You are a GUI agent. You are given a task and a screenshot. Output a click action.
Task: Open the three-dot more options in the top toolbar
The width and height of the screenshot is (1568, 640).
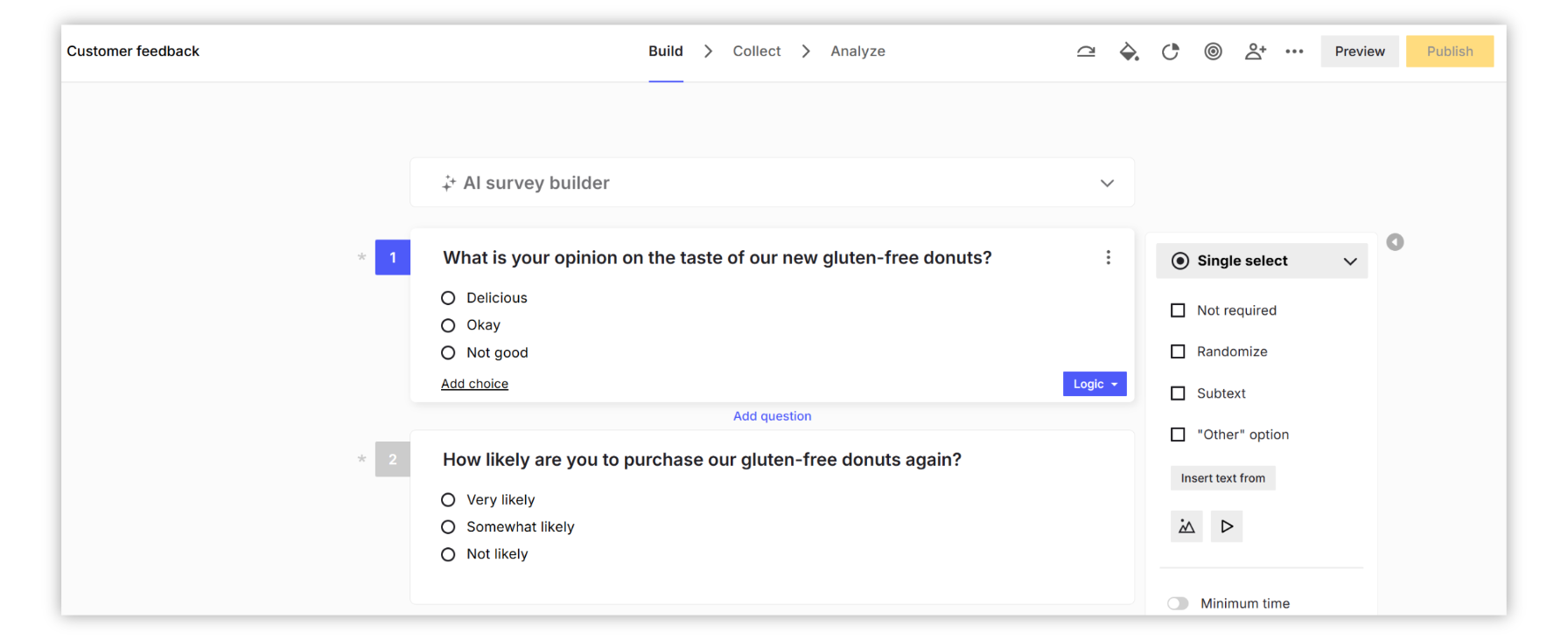pyautogui.click(x=1294, y=52)
